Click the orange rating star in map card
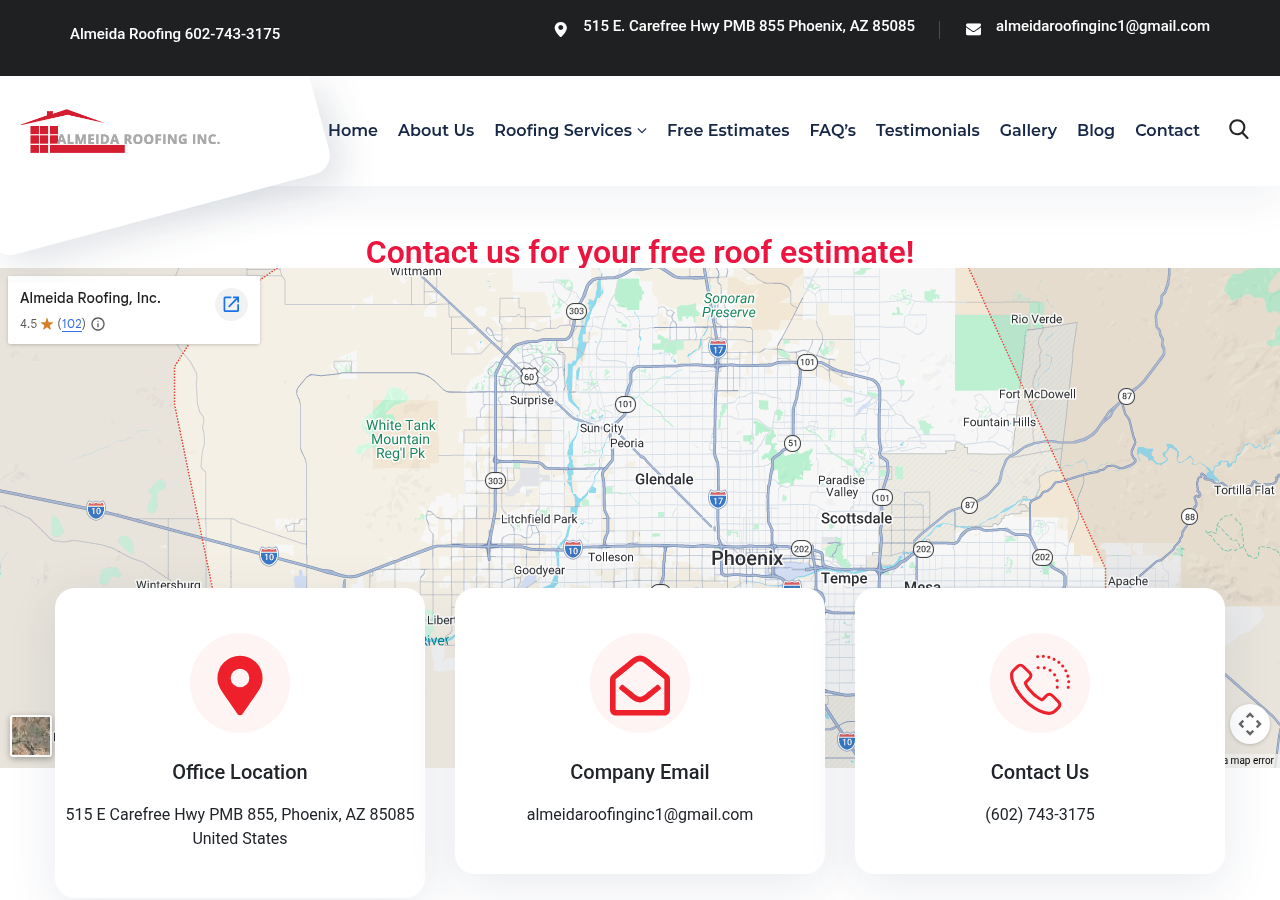 click(x=47, y=324)
